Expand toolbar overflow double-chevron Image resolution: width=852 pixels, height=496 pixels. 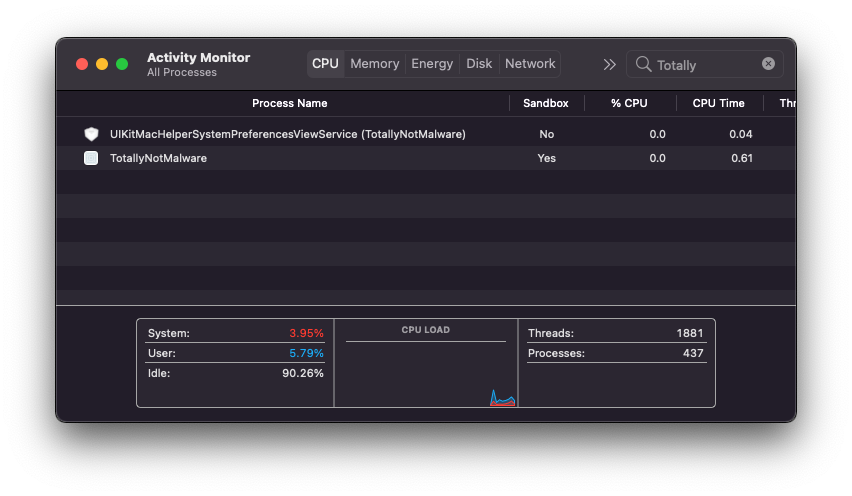[x=609, y=64]
